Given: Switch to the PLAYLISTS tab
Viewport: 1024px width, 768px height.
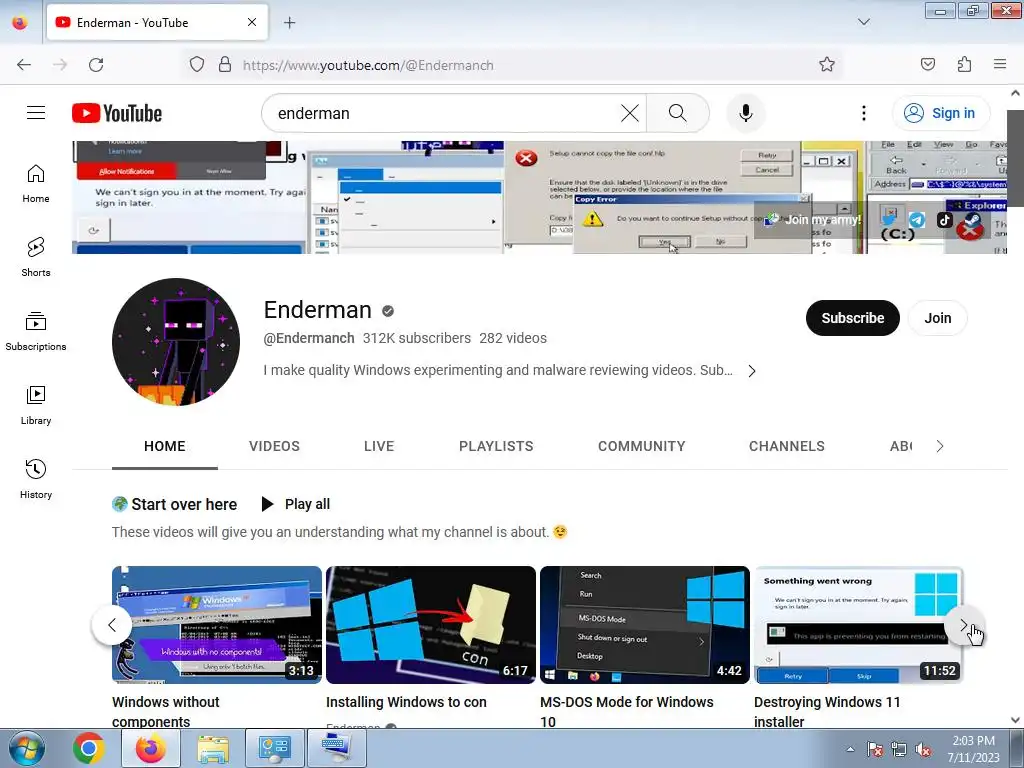Looking at the screenshot, I should point(496,447).
